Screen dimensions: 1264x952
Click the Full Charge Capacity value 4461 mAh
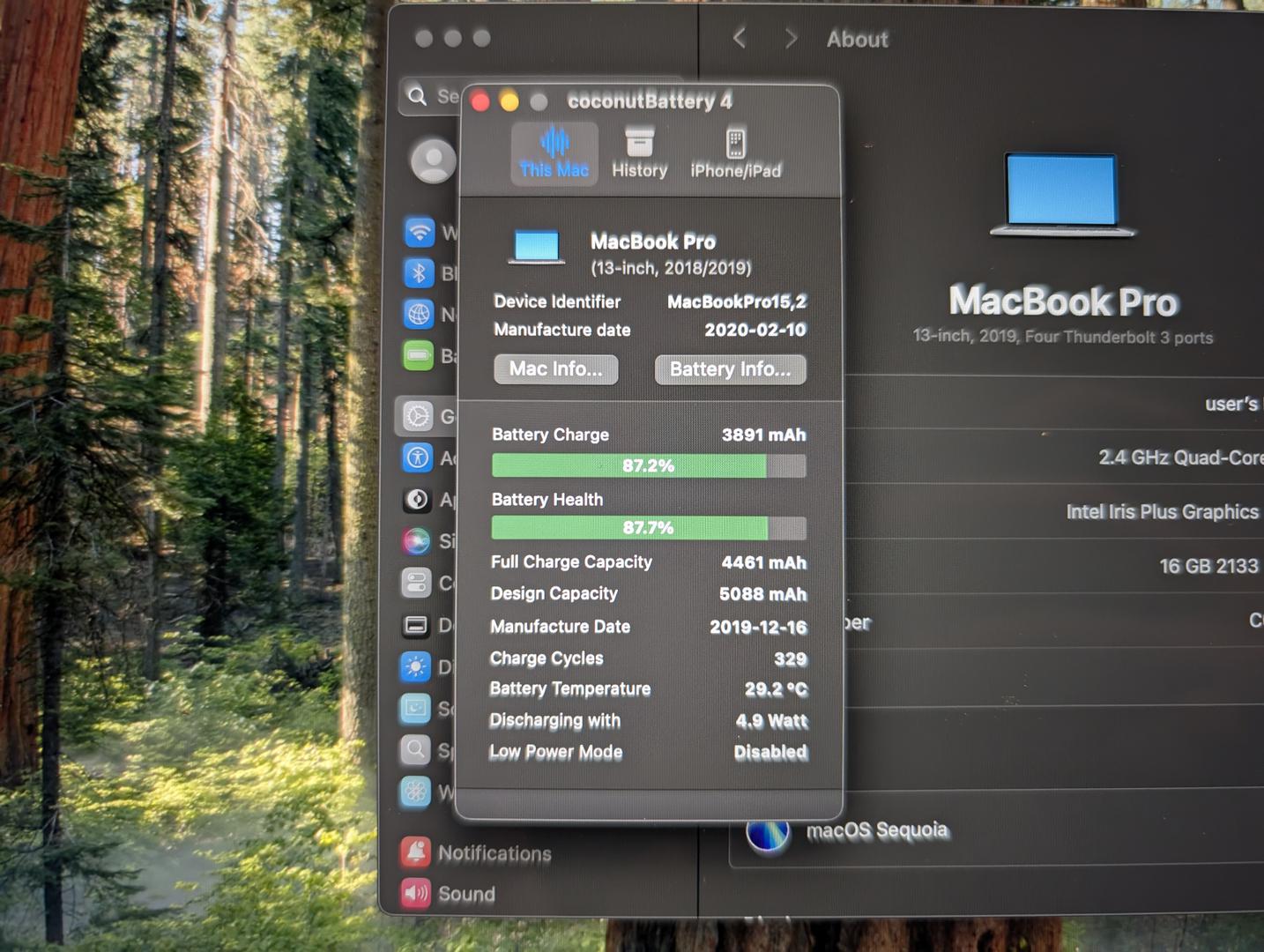pos(764,562)
